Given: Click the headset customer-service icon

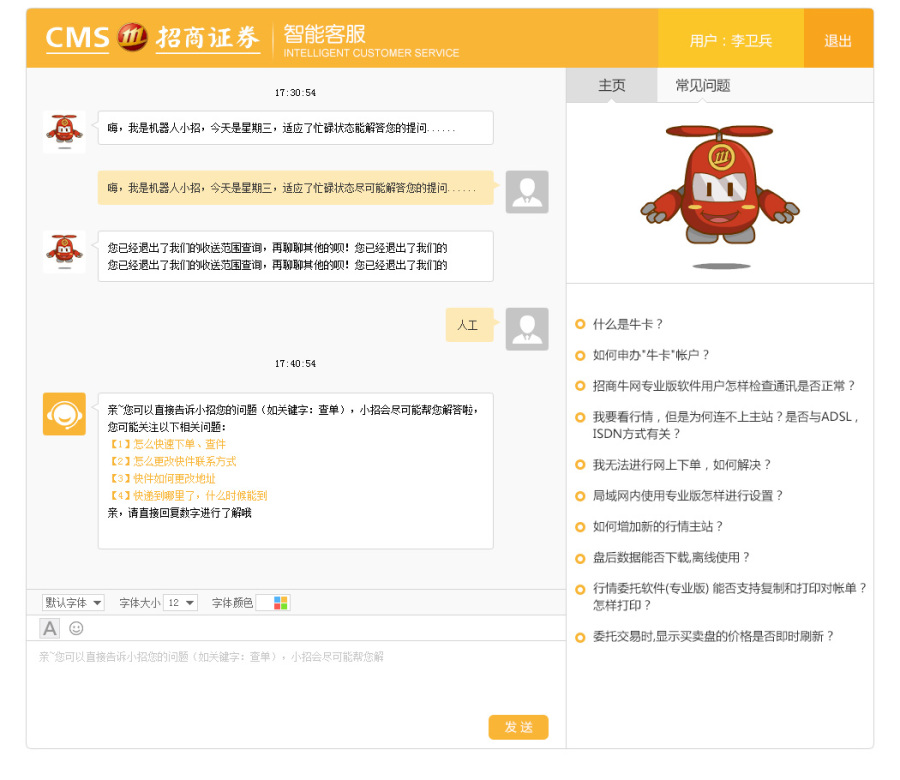Looking at the screenshot, I should click(x=63, y=413).
